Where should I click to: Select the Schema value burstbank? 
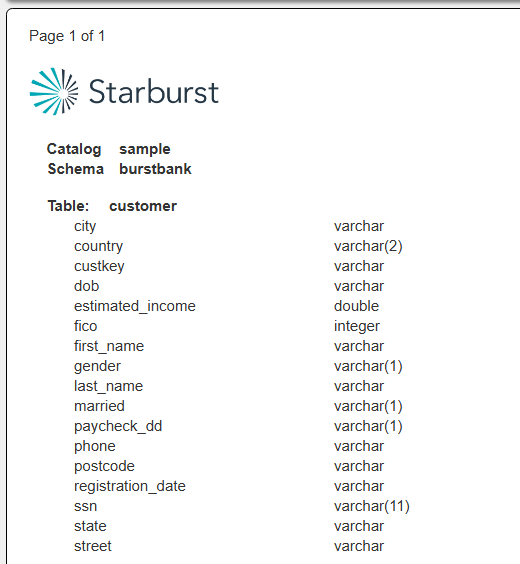155,169
